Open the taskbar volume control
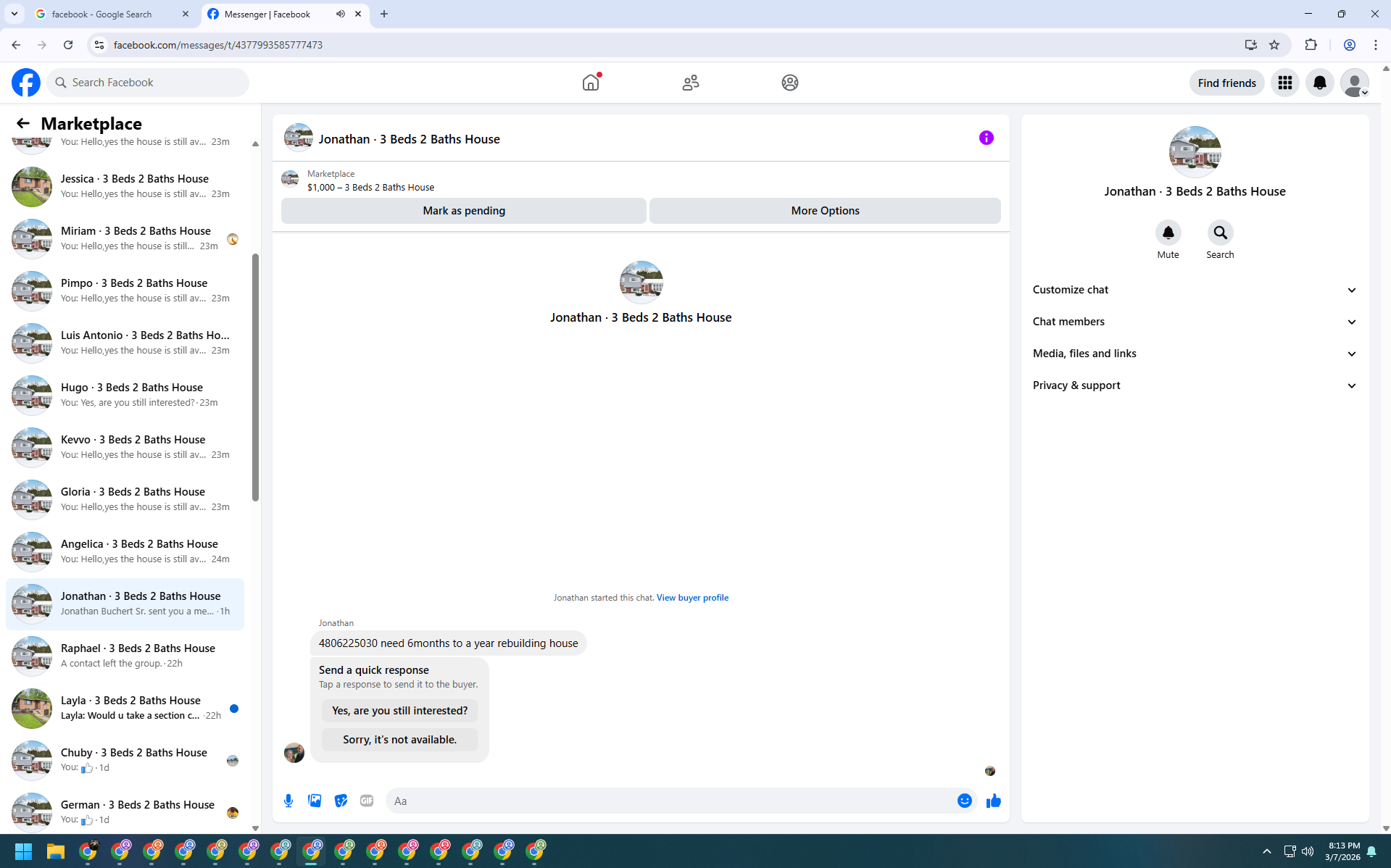 tap(1308, 851)
